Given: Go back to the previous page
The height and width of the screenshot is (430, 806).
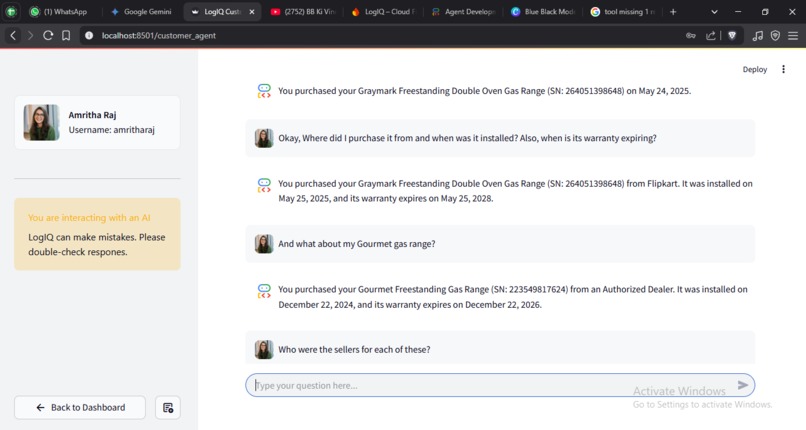Looking at the screenshot, I should 13,35.
